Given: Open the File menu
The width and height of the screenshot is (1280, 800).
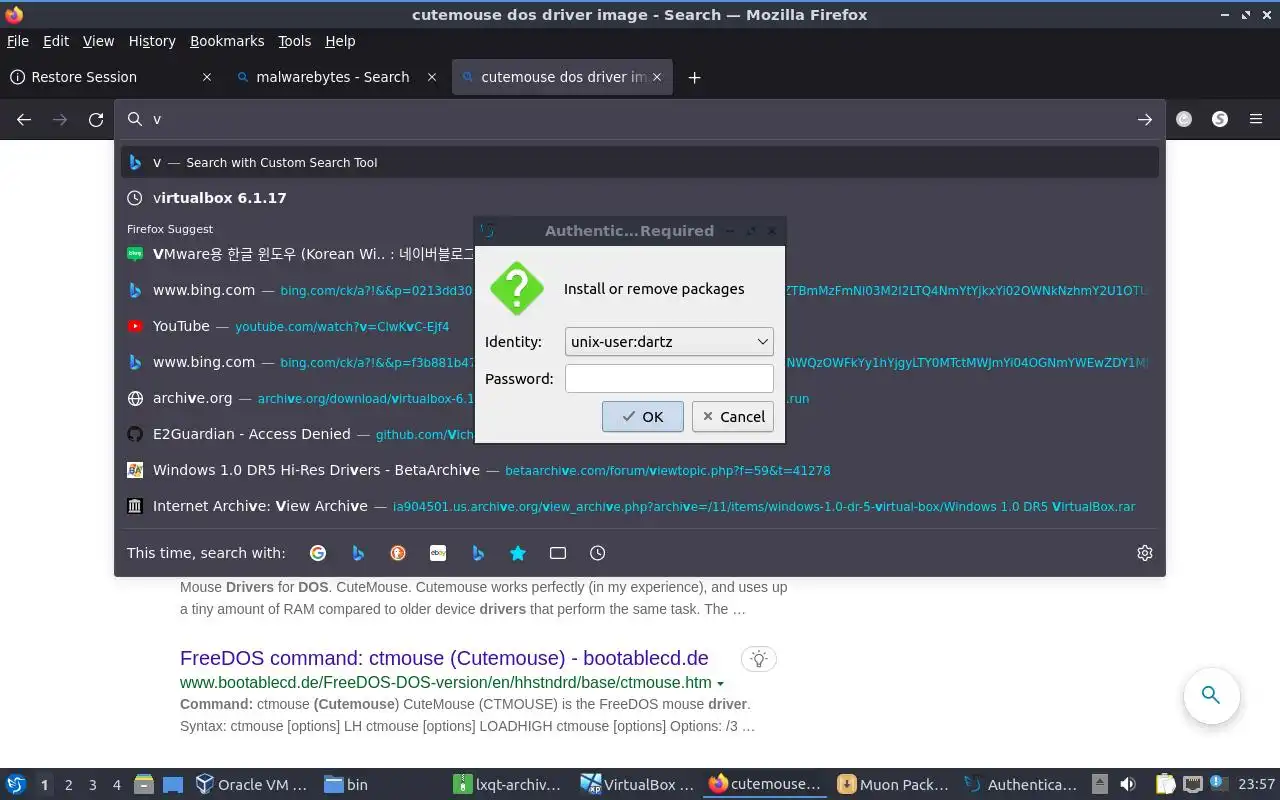Looking at the screenshot, I should pos(18,41).
